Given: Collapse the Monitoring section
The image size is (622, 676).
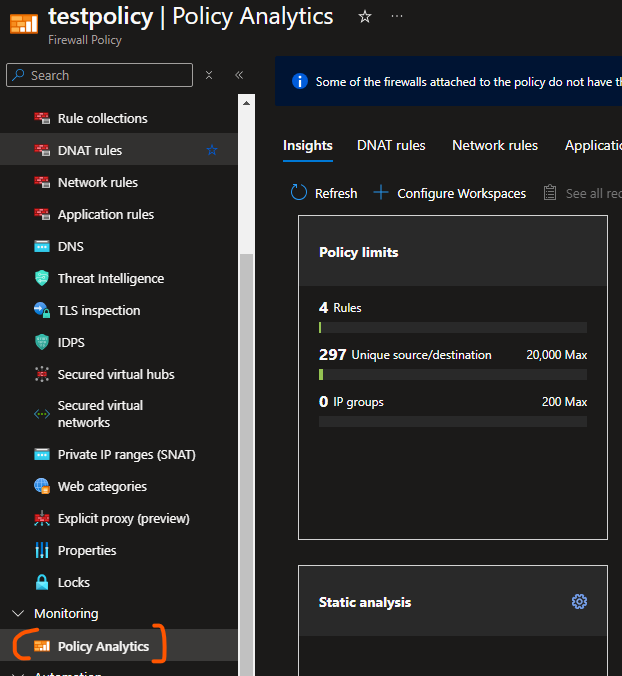Looking at the screenshot, I should point(18,613).
